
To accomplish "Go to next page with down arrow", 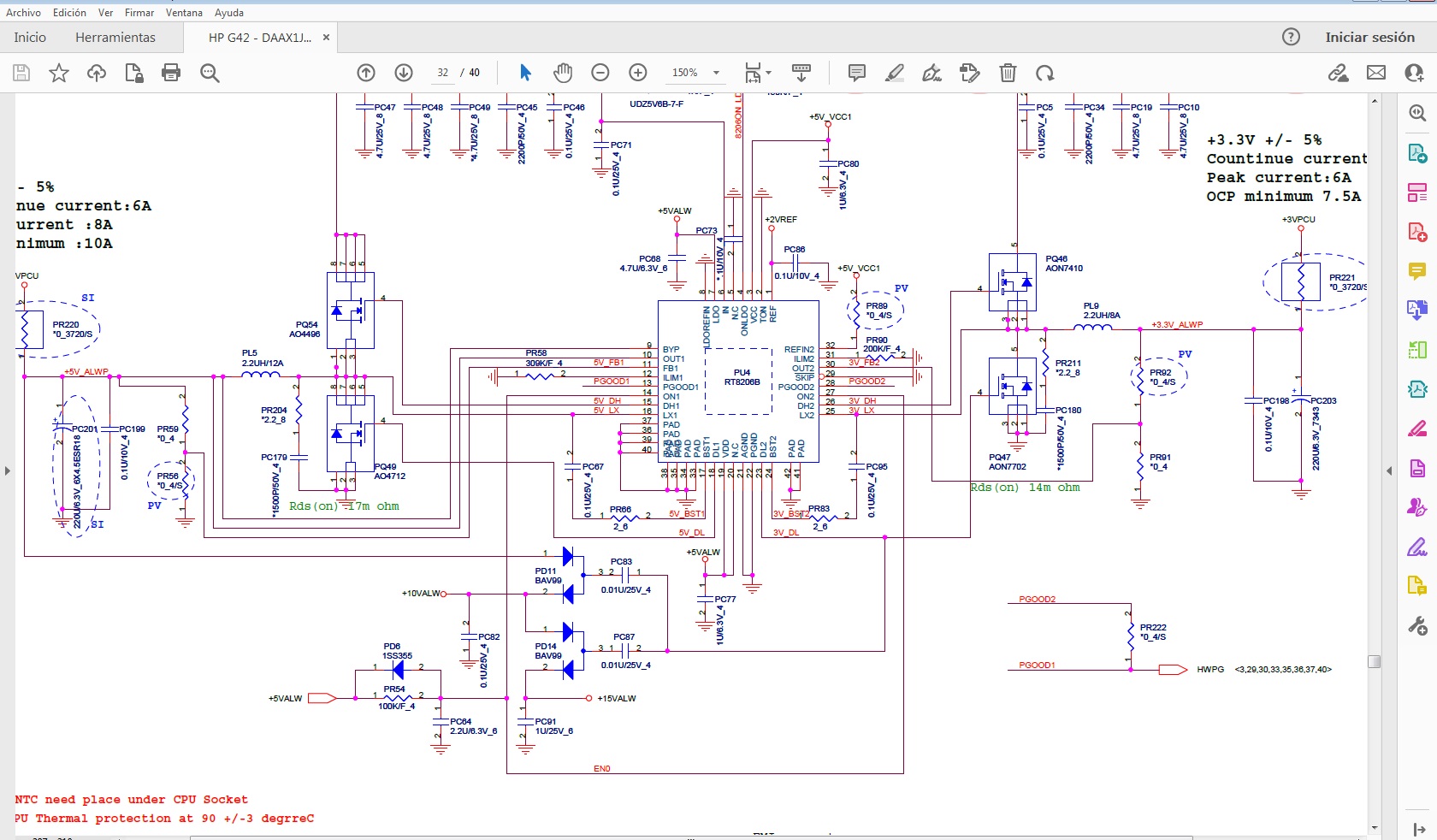I will (404, 73).
